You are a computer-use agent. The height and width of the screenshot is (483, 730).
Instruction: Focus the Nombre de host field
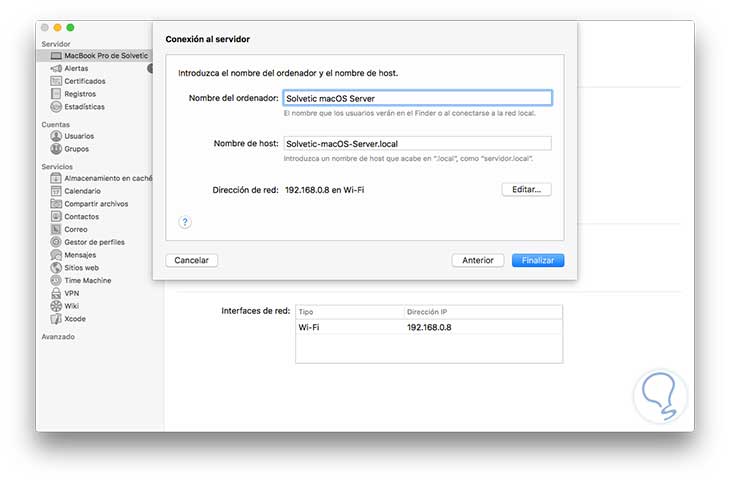[x=417, y=143]
